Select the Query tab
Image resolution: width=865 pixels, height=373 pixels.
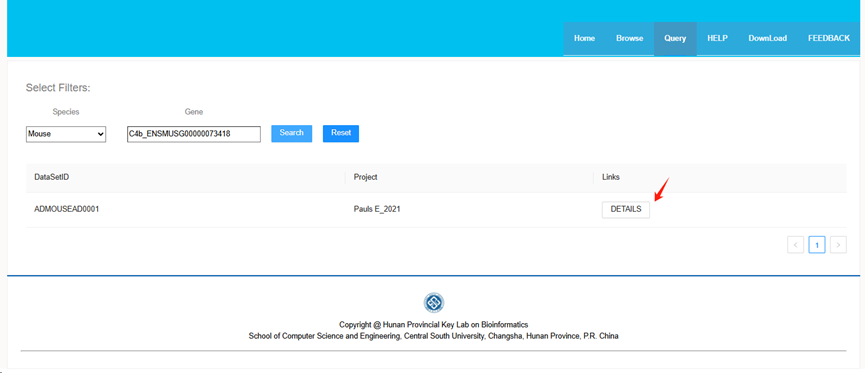point(675,39)
